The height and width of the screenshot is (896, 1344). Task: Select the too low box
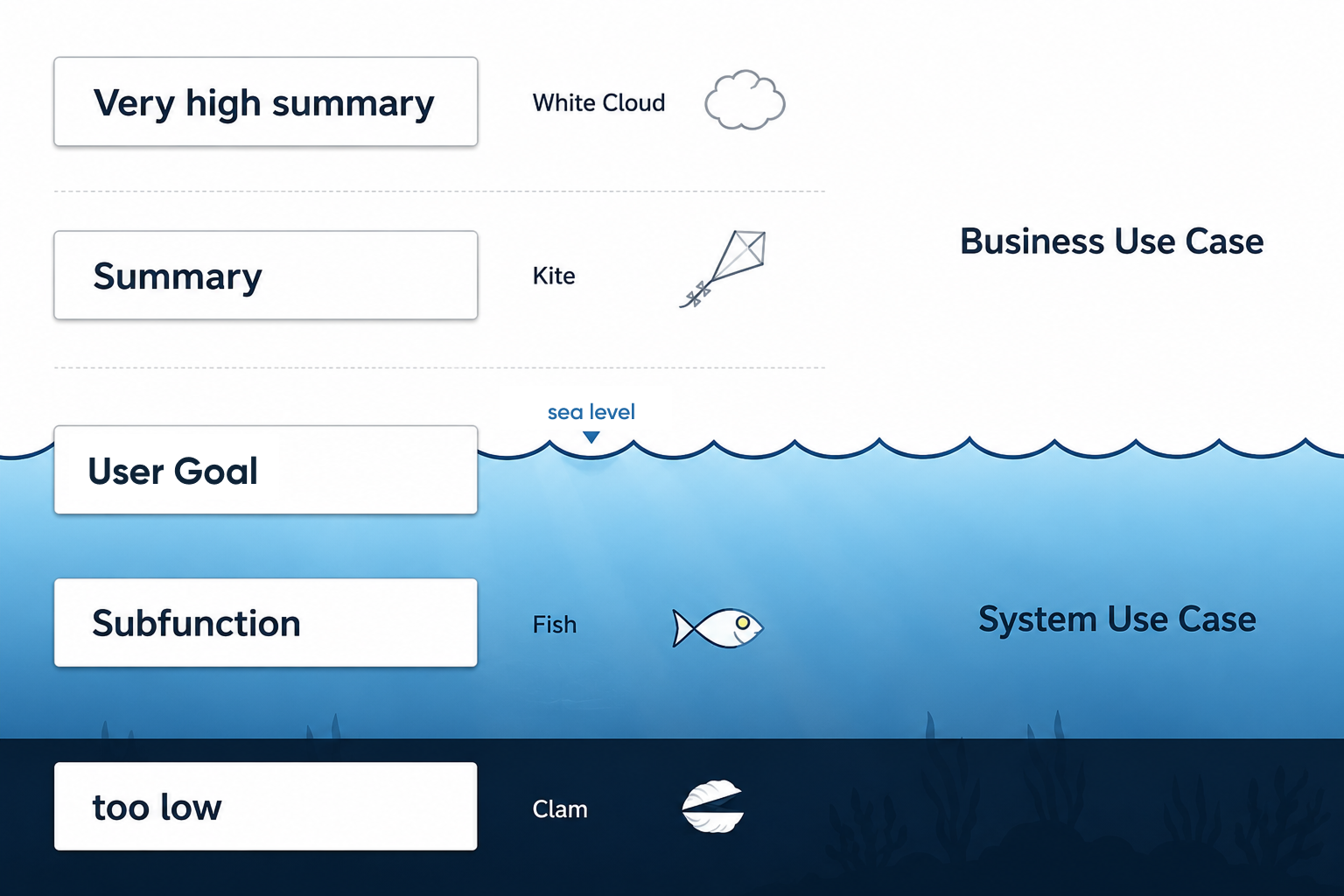pyautogui.click(x=266, y=806)
